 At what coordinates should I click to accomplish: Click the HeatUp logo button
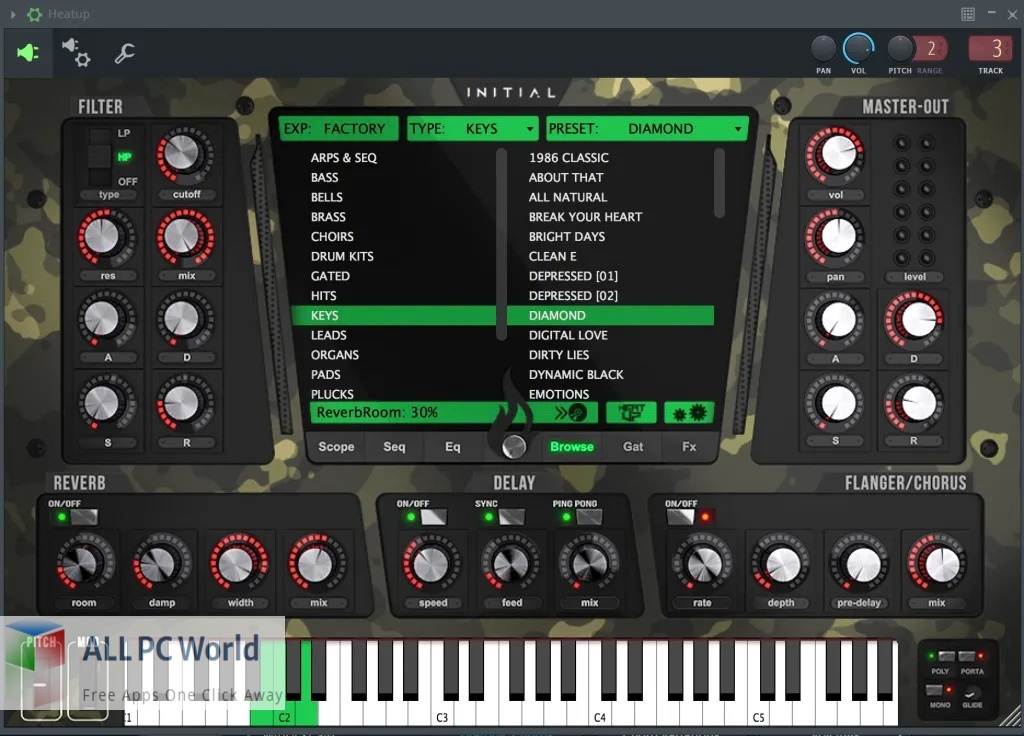pyautogui.click(x=631, y=413)
